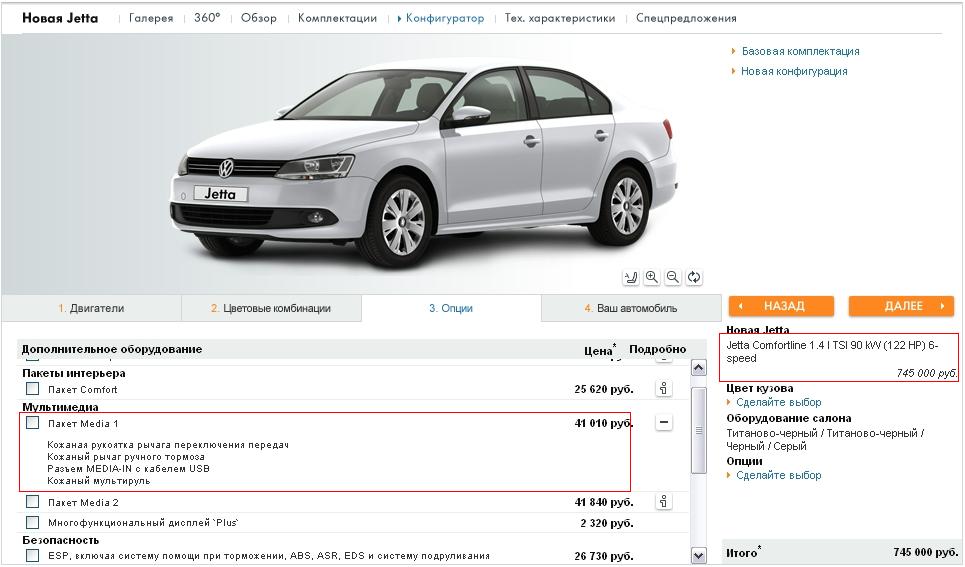Tick the Пакет Media 1 checkbox
Image resolution: width=965 pixels, height=567 pixels.
tap(33, 422)
